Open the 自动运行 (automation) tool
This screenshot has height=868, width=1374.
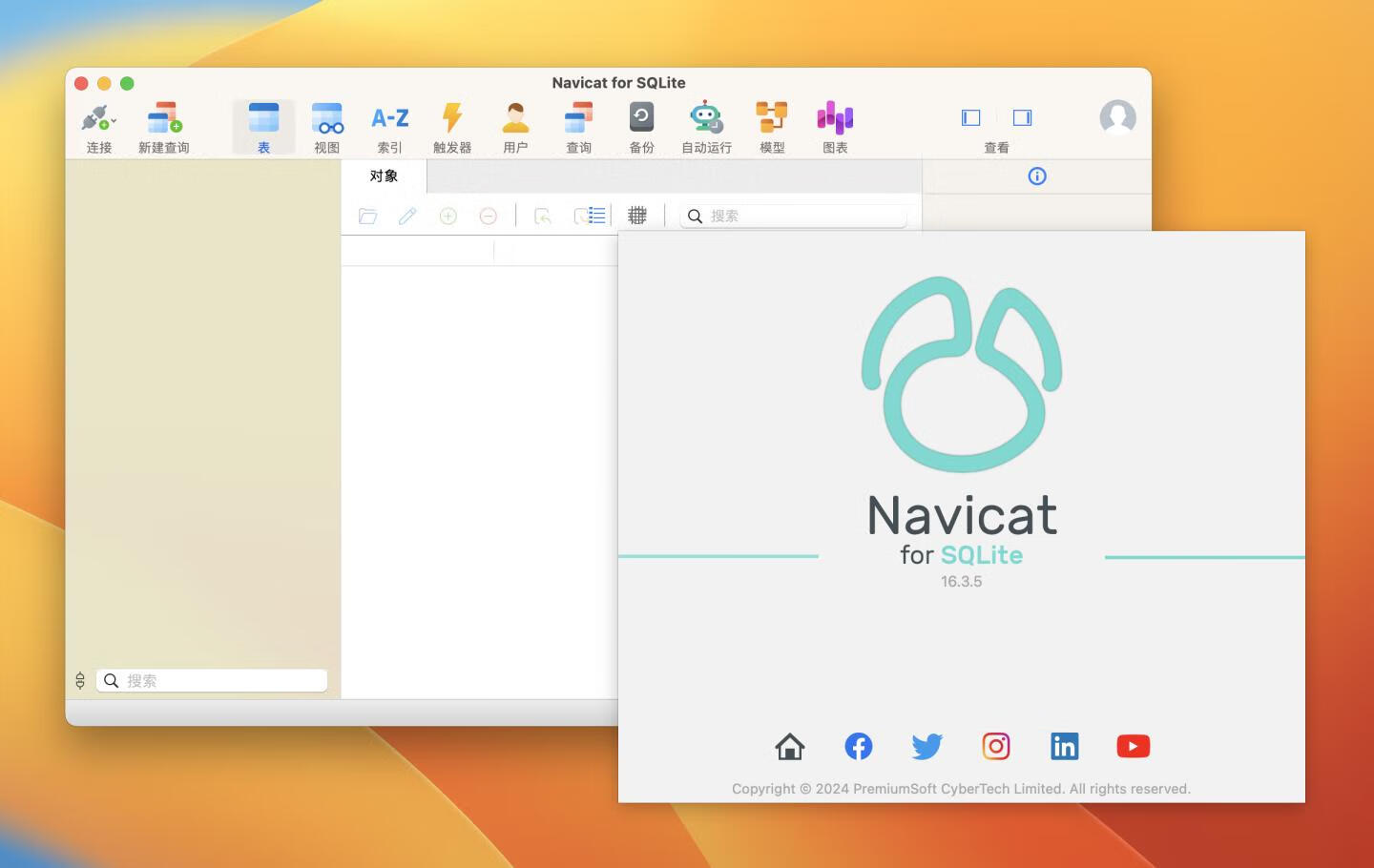pos(706,125)
